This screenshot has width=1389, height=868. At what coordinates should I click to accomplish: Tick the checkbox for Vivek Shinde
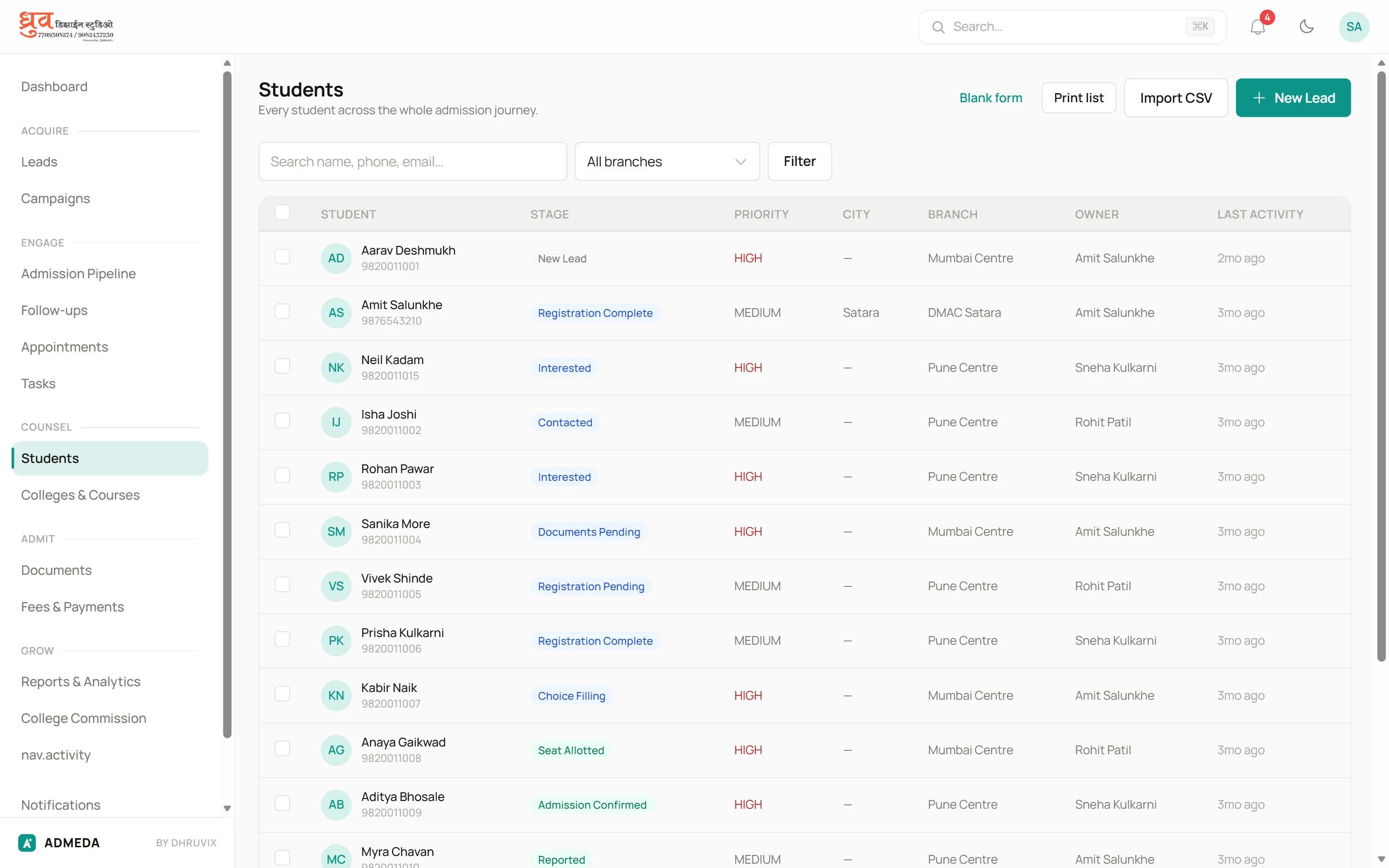(x=282, y=584)
